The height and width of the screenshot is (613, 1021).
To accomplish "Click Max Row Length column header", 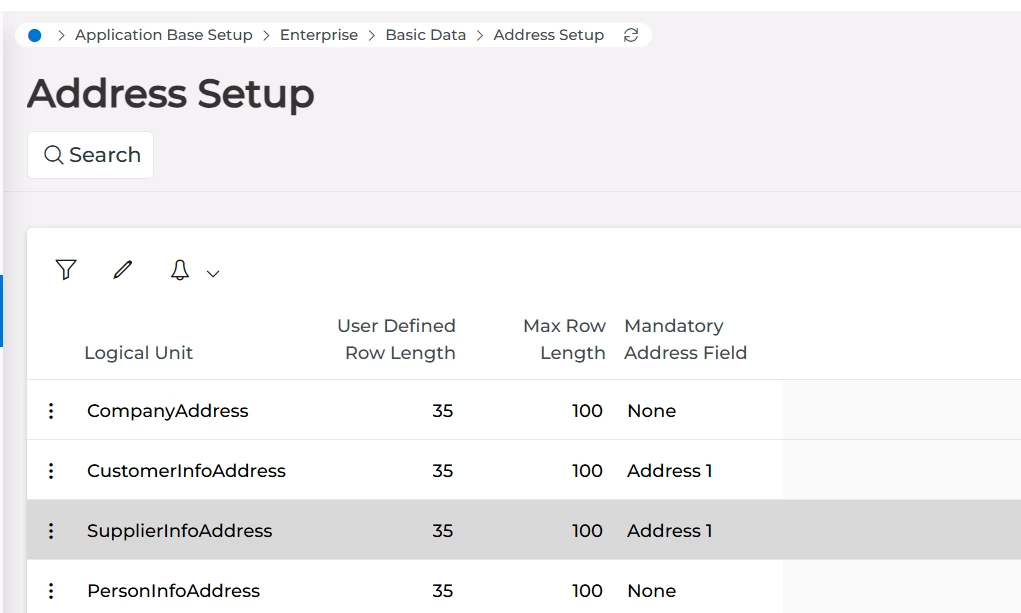I will pos(565,339).
